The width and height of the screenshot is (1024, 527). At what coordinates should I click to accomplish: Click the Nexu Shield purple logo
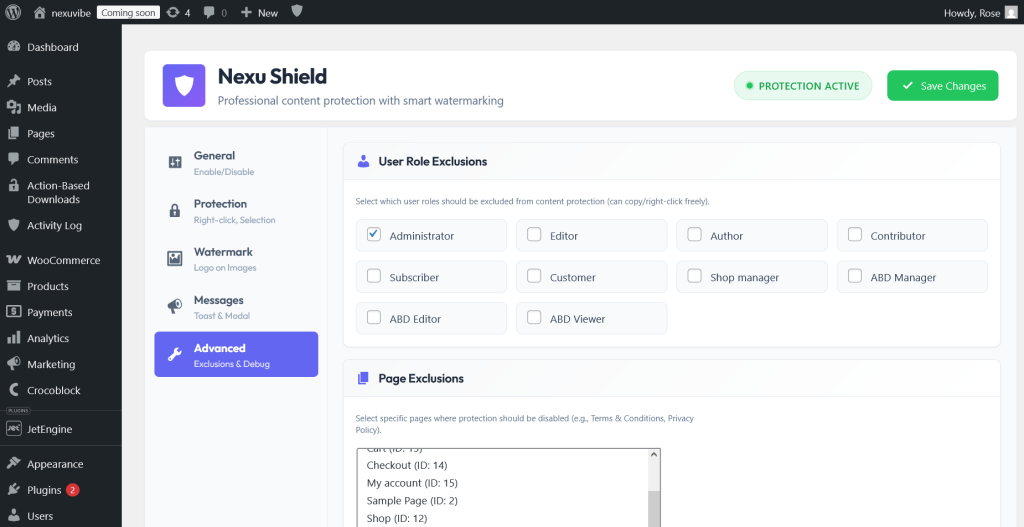coord(184,86)
